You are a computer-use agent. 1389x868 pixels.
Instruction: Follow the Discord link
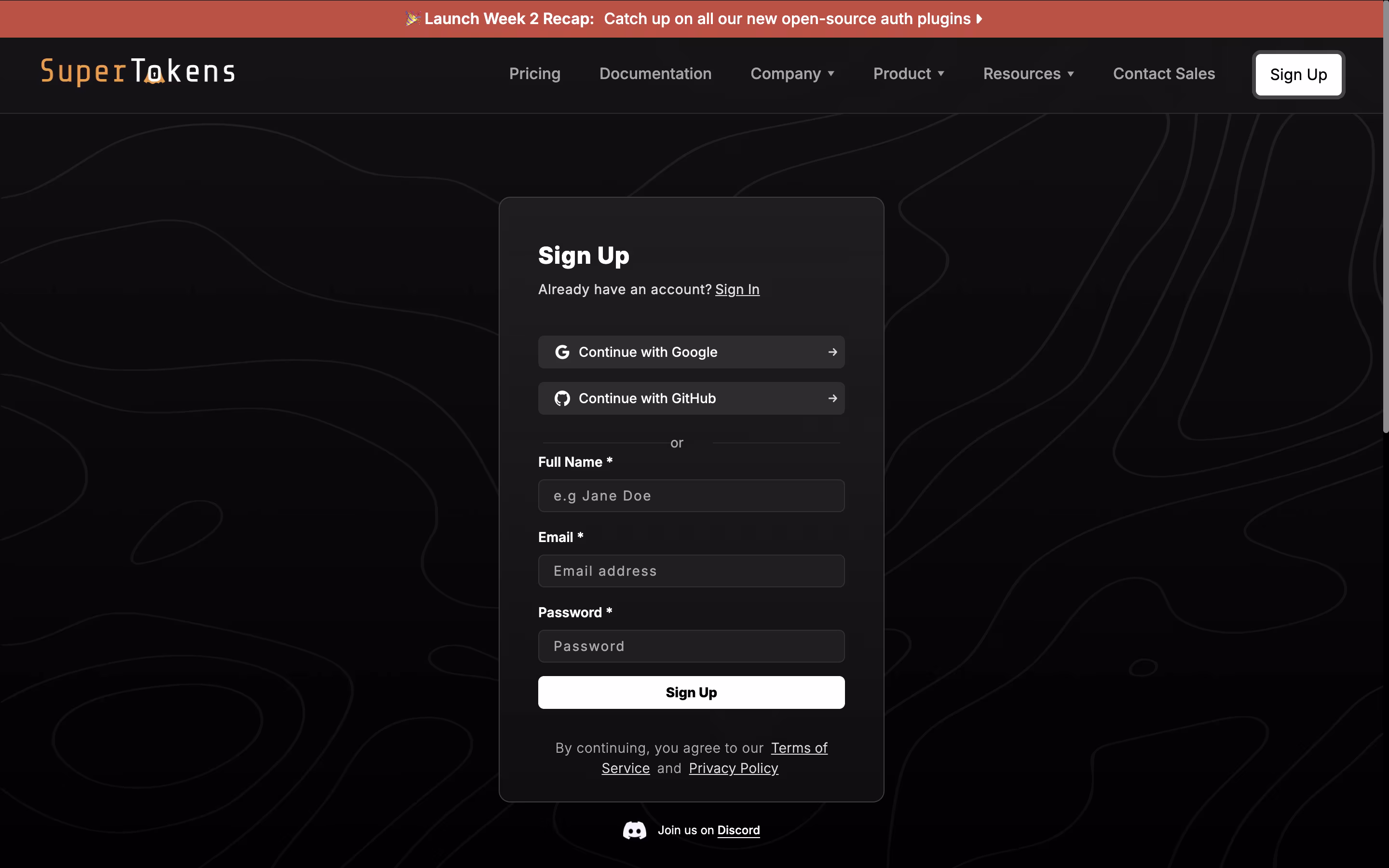pos(738,830)
